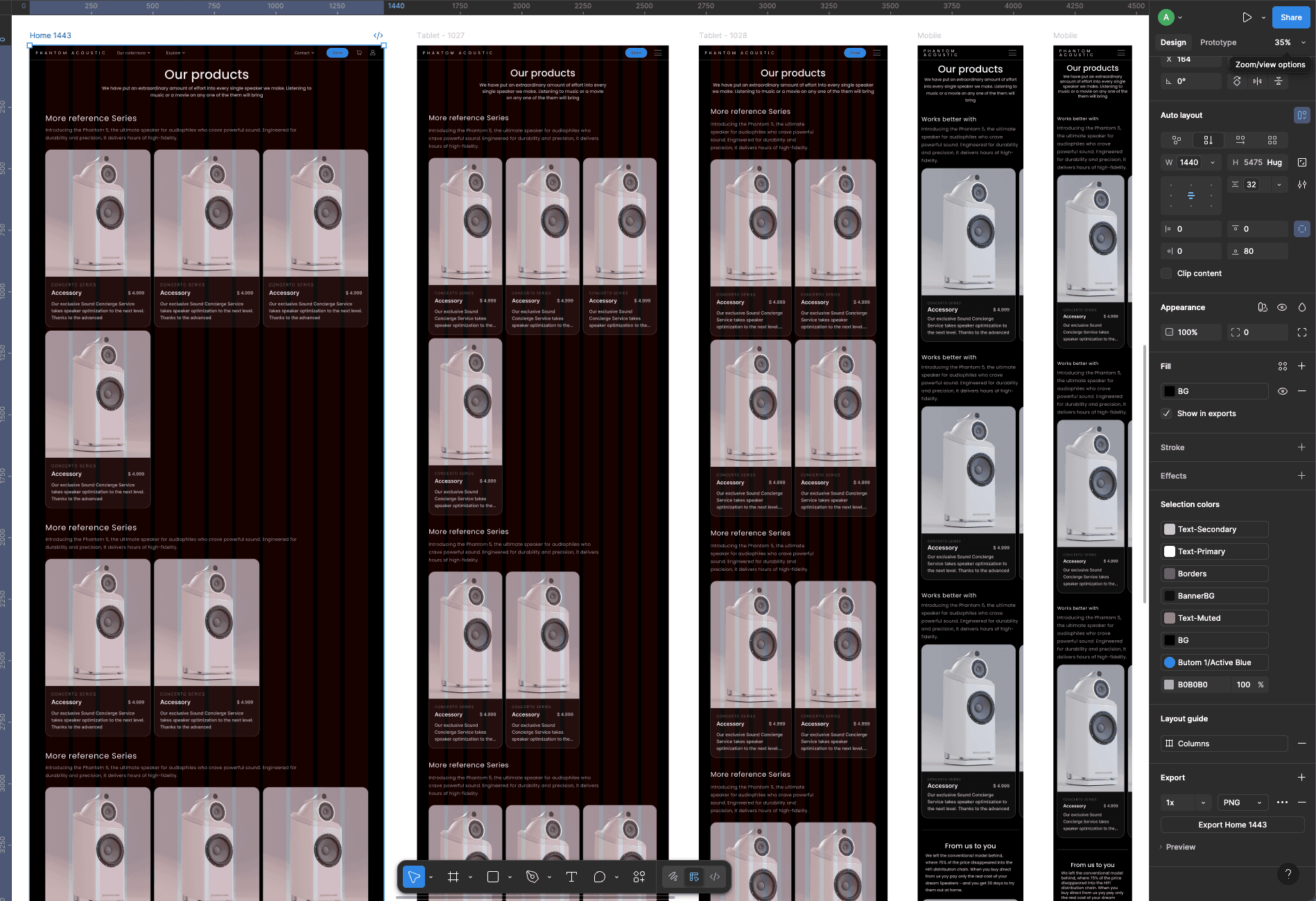The width and height of the screenshot is (1316, 901).
Task: Edit the opacity 100% field
Action: (x=1191, y=332)
